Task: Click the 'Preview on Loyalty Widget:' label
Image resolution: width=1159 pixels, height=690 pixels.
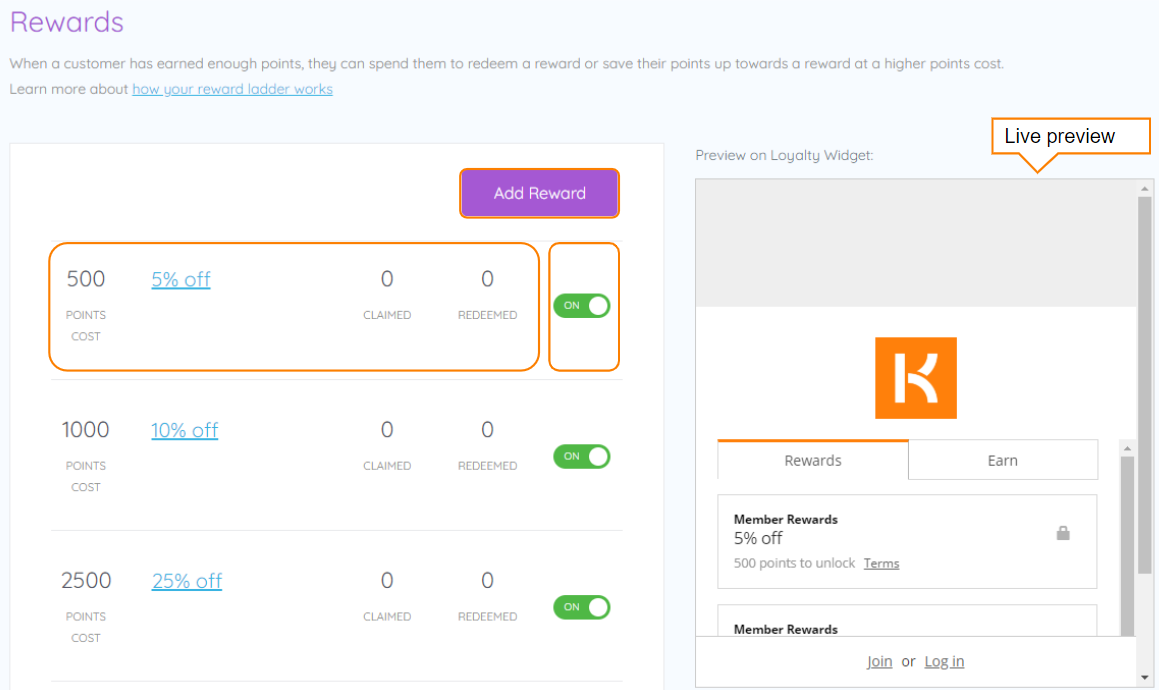Action: [784, 155]
